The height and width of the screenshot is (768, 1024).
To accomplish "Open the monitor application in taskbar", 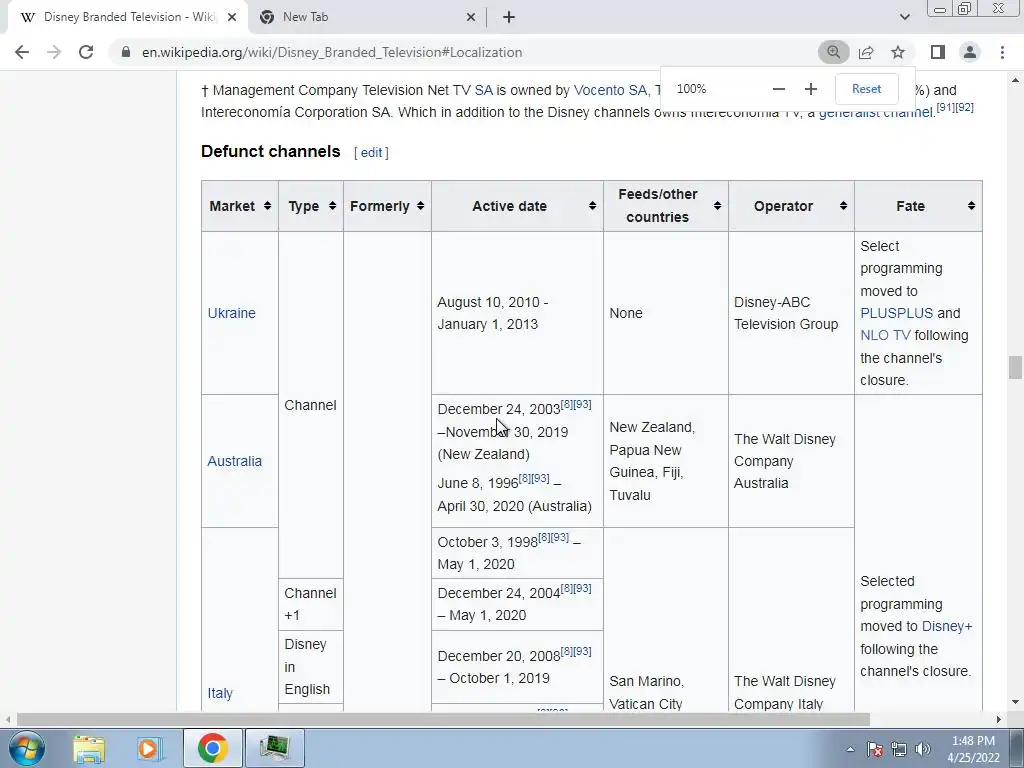I will (x=274, y=748).
